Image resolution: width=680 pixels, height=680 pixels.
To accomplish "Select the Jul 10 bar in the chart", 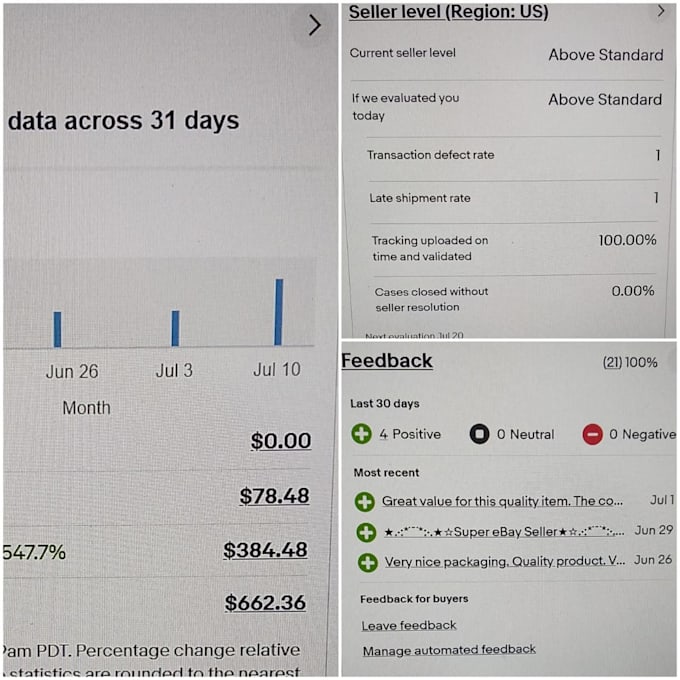I will (279, 312).
